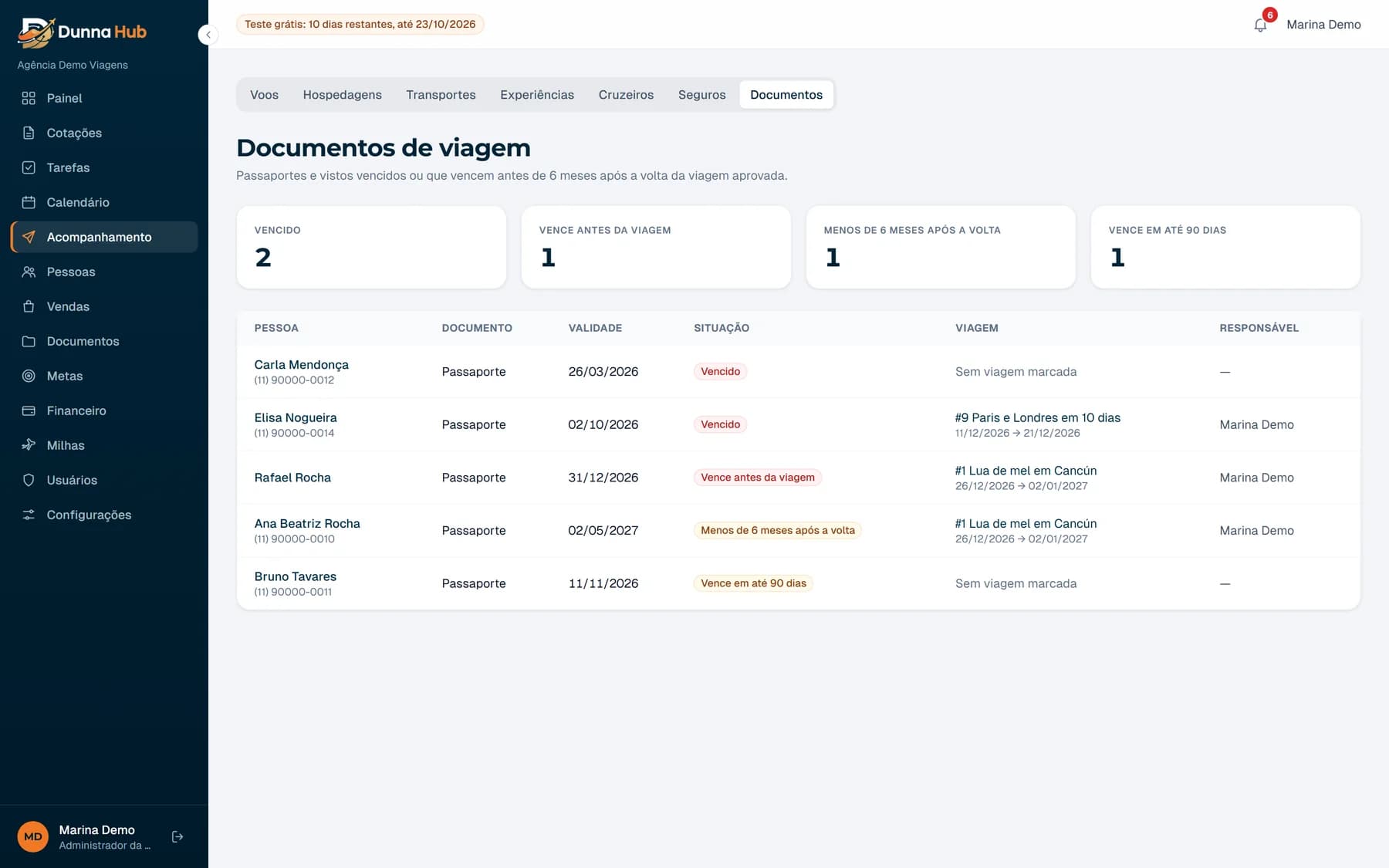
Task: Open Ana Beatriz Rocha's record
Action: click(x=307, y=523)
